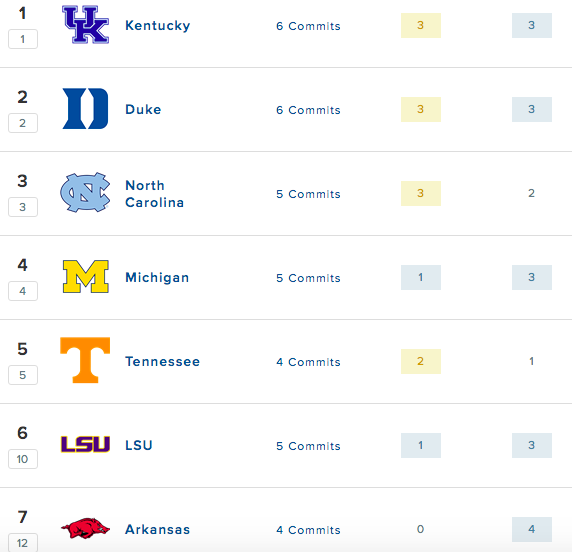Open the North Carolina team link
The image size is (572, 552).
coord(154,194)
